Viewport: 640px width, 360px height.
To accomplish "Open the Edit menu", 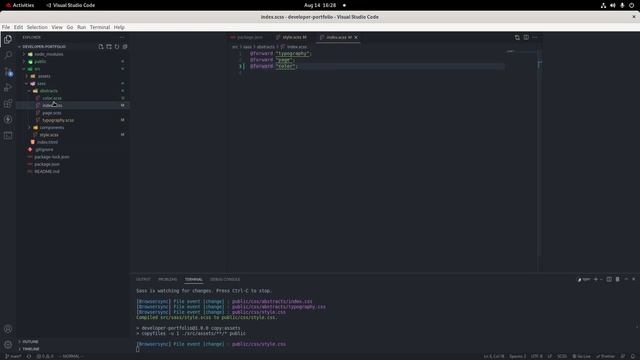I will [x=18, y=27].
